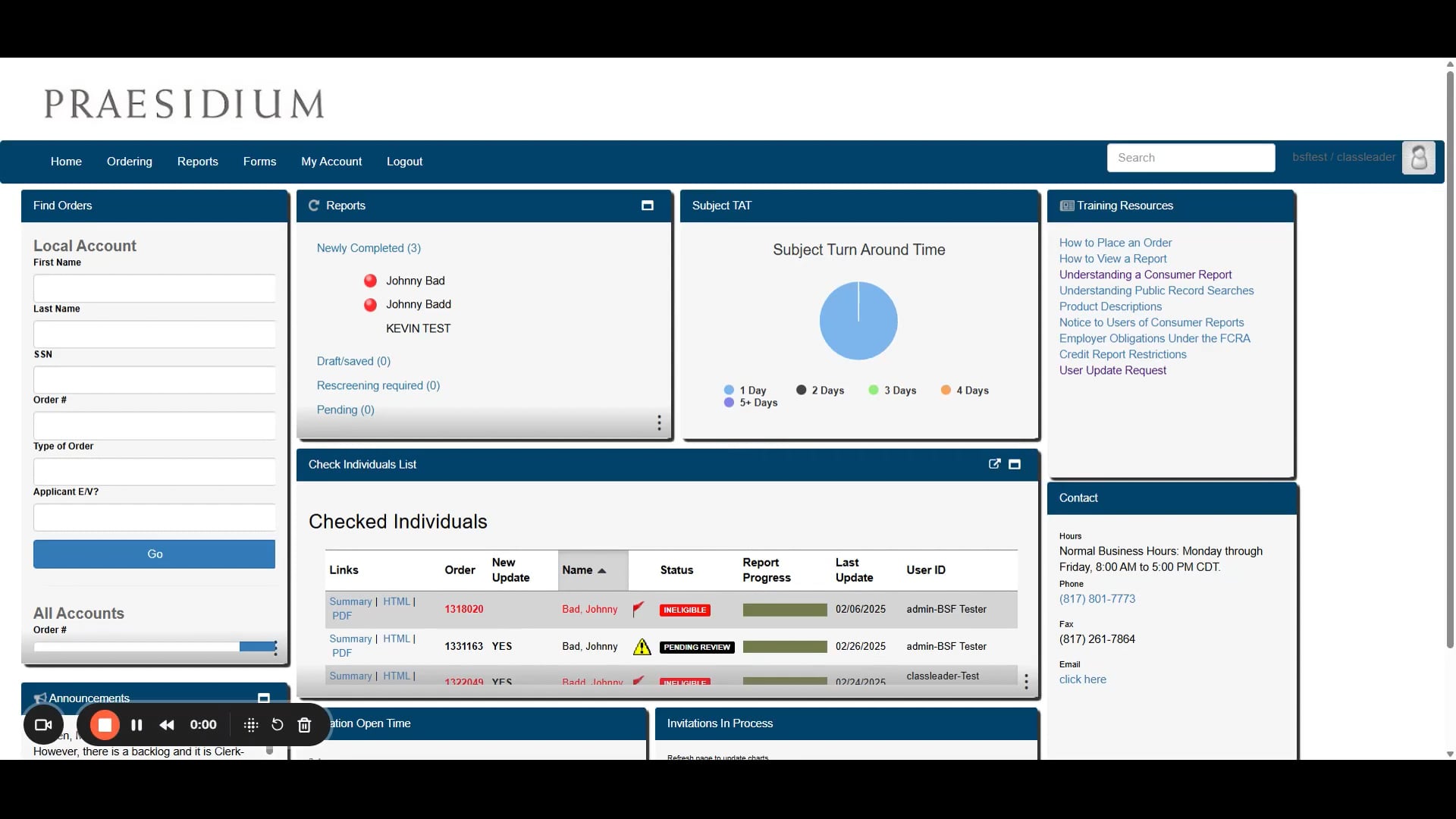Expand the Newly Completed (3) section
Screen dimensions: 1456x819
pos(369,248)
